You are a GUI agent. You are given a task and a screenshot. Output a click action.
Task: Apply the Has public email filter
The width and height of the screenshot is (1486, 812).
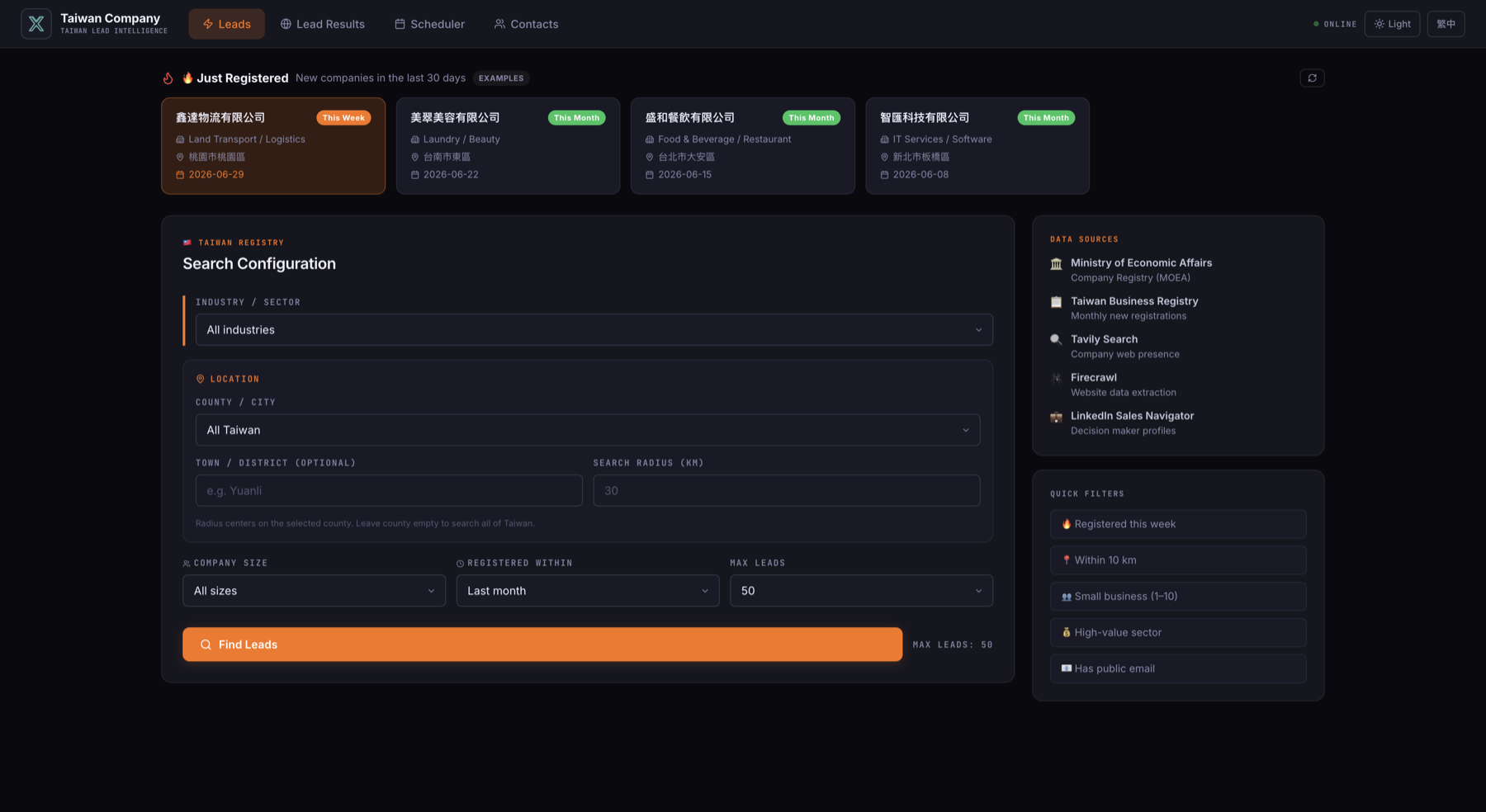1178,669
